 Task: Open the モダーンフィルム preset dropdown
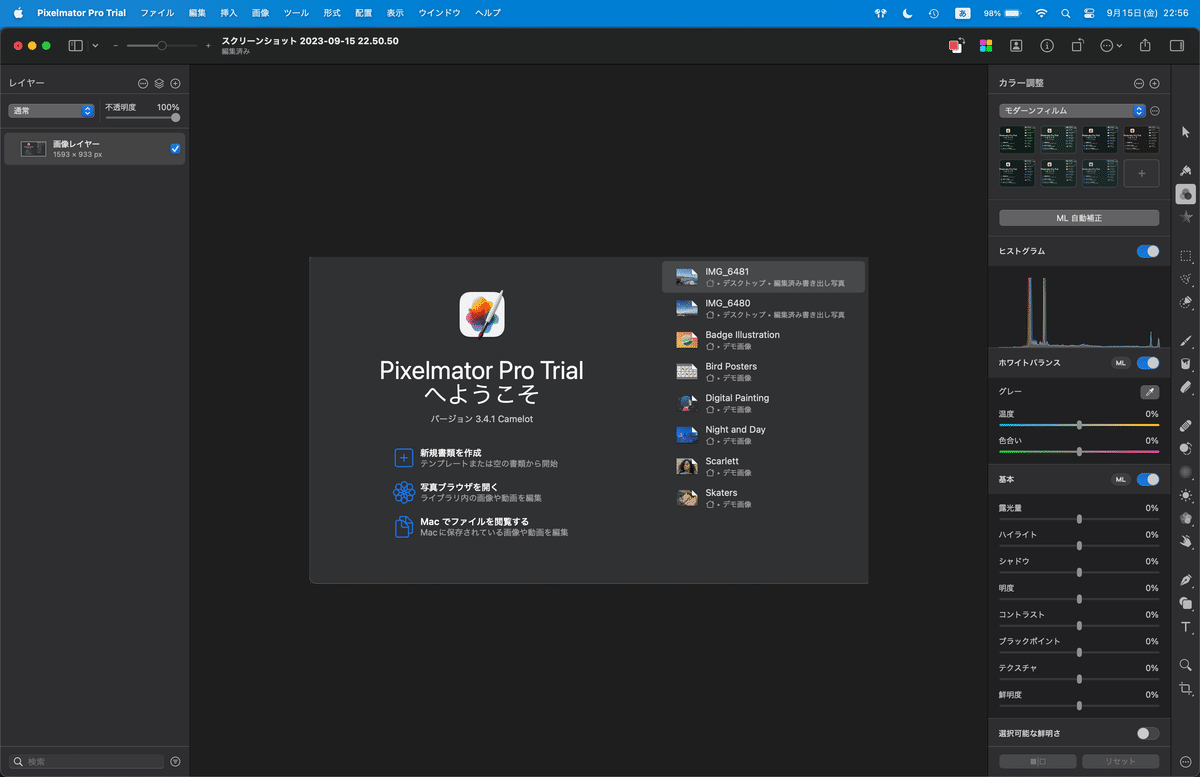coord(1072,111)
